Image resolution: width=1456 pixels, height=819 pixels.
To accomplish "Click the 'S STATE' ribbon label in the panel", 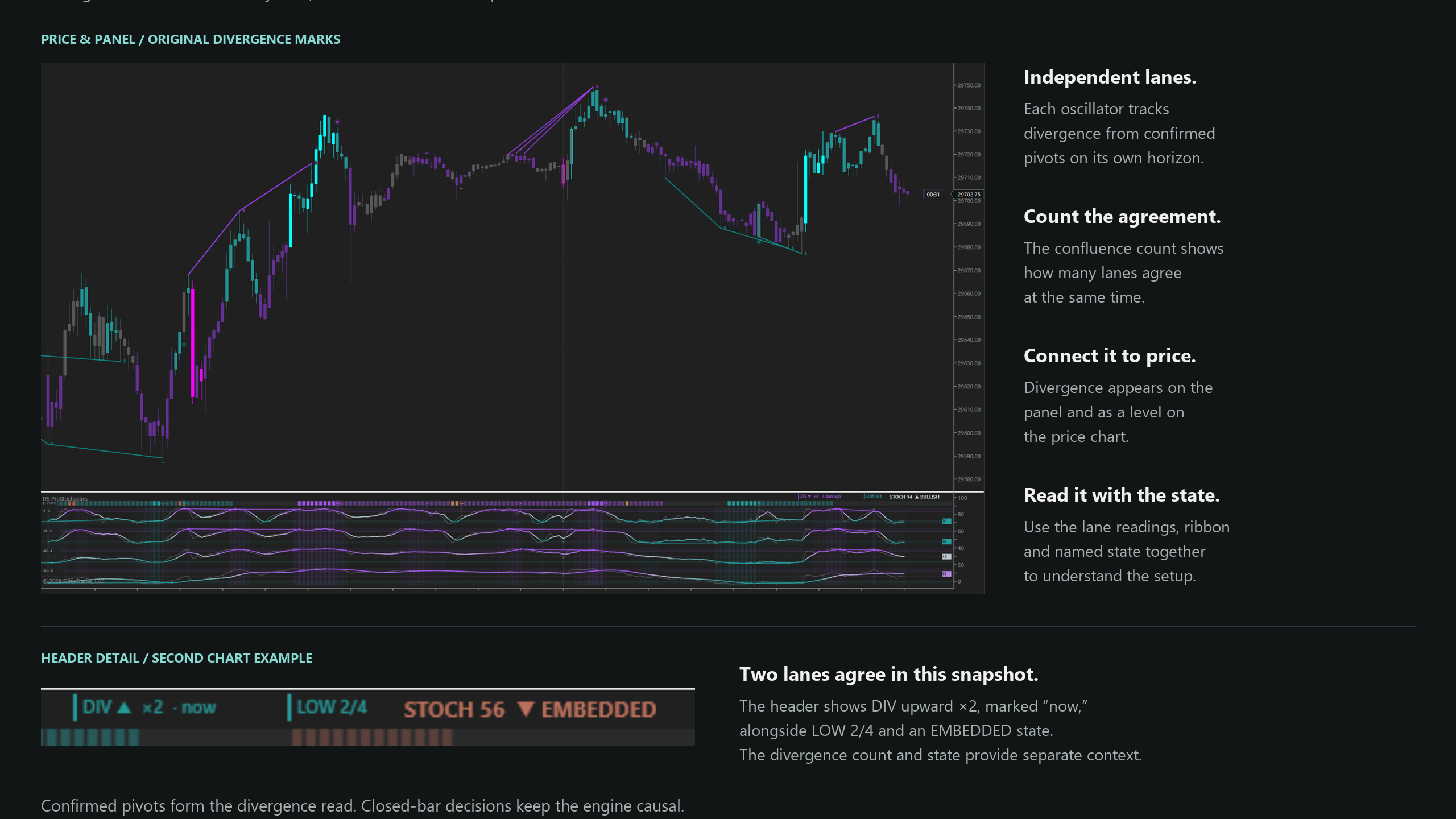I will 49,503.
